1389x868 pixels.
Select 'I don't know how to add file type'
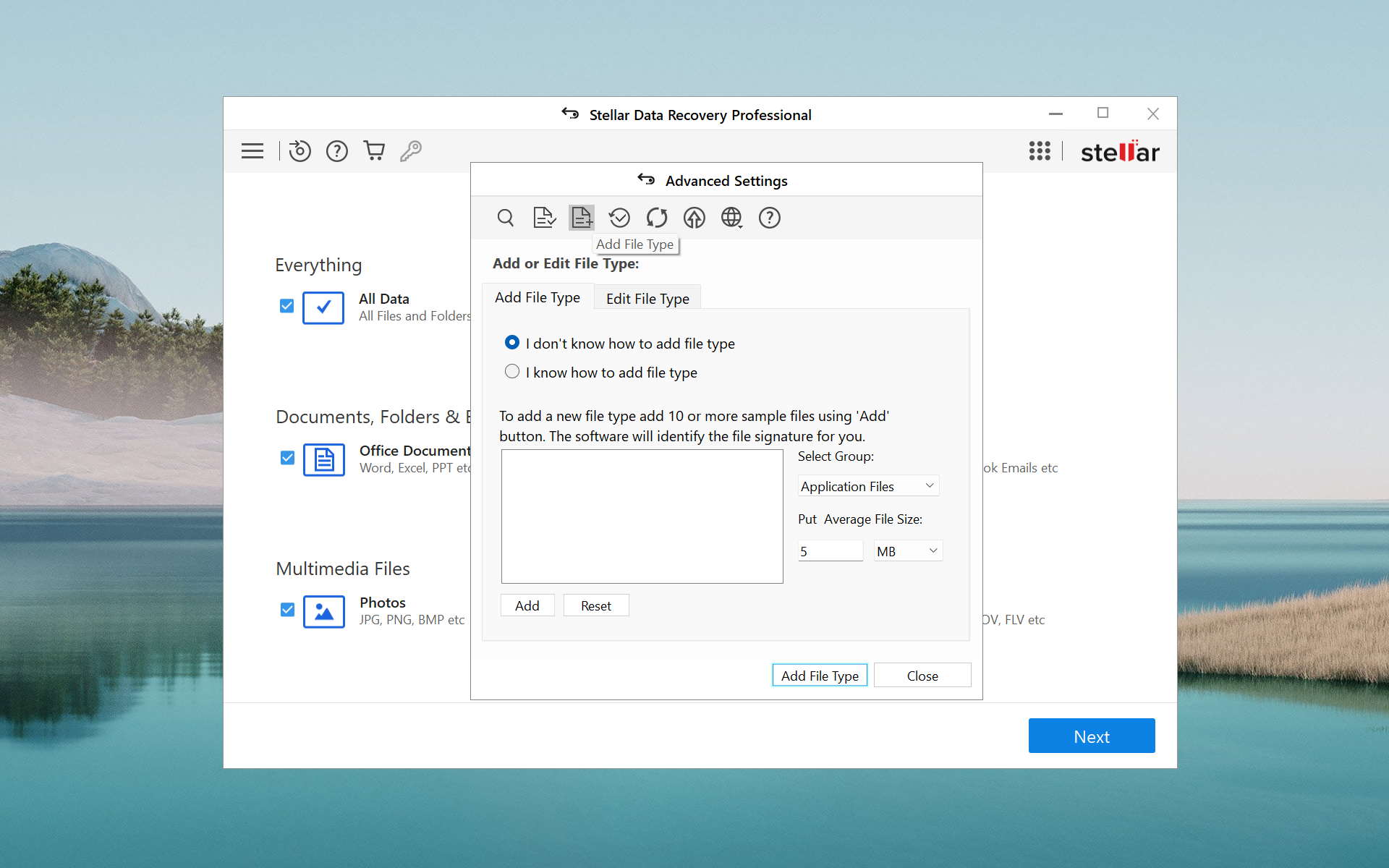[512, 342]
